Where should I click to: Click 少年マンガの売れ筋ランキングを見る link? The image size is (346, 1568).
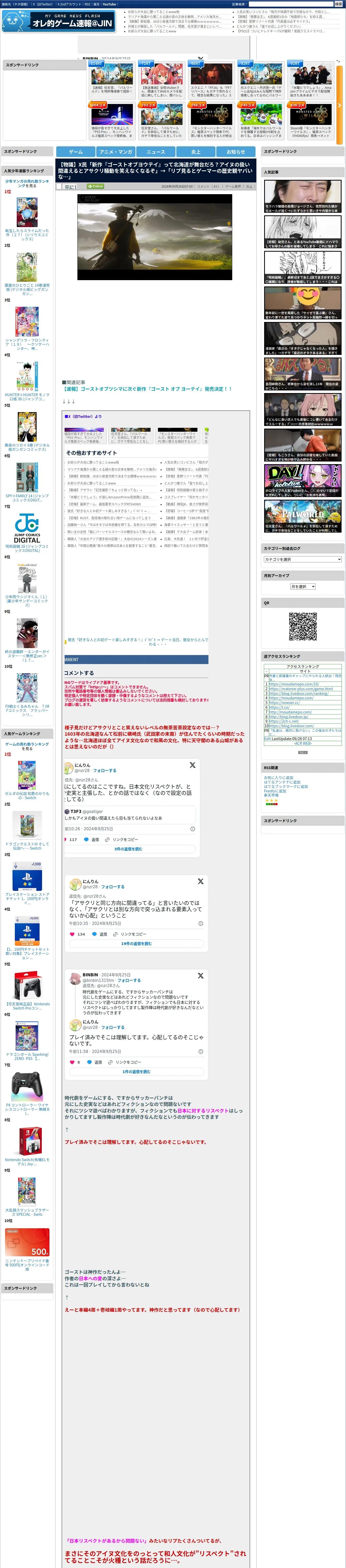coord(27,183)
